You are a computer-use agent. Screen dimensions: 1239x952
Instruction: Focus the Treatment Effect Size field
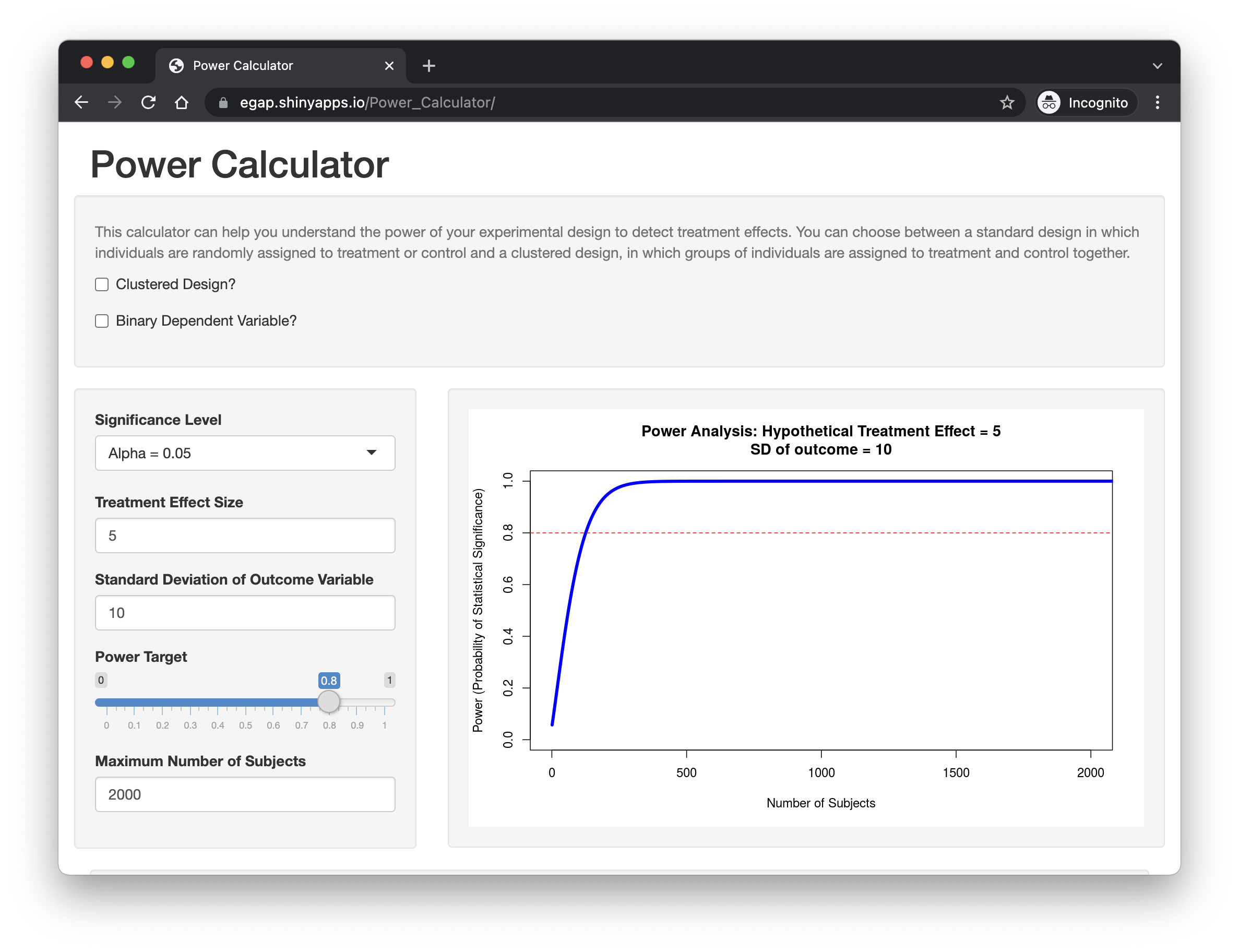[245, 535]
